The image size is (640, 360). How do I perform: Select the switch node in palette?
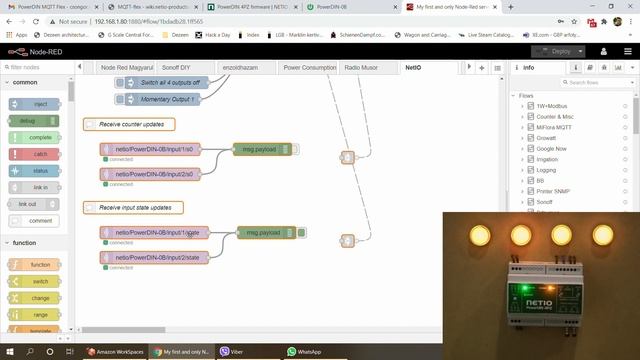pyautogui.click(x=34, y=282)
